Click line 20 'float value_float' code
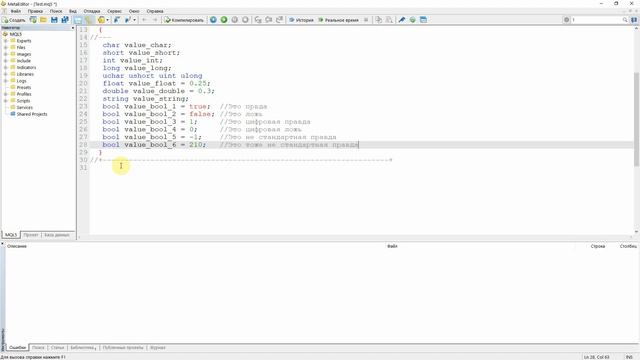Viewport: 640px width, 360px height. pyautogui.click(x=157, y=83)
